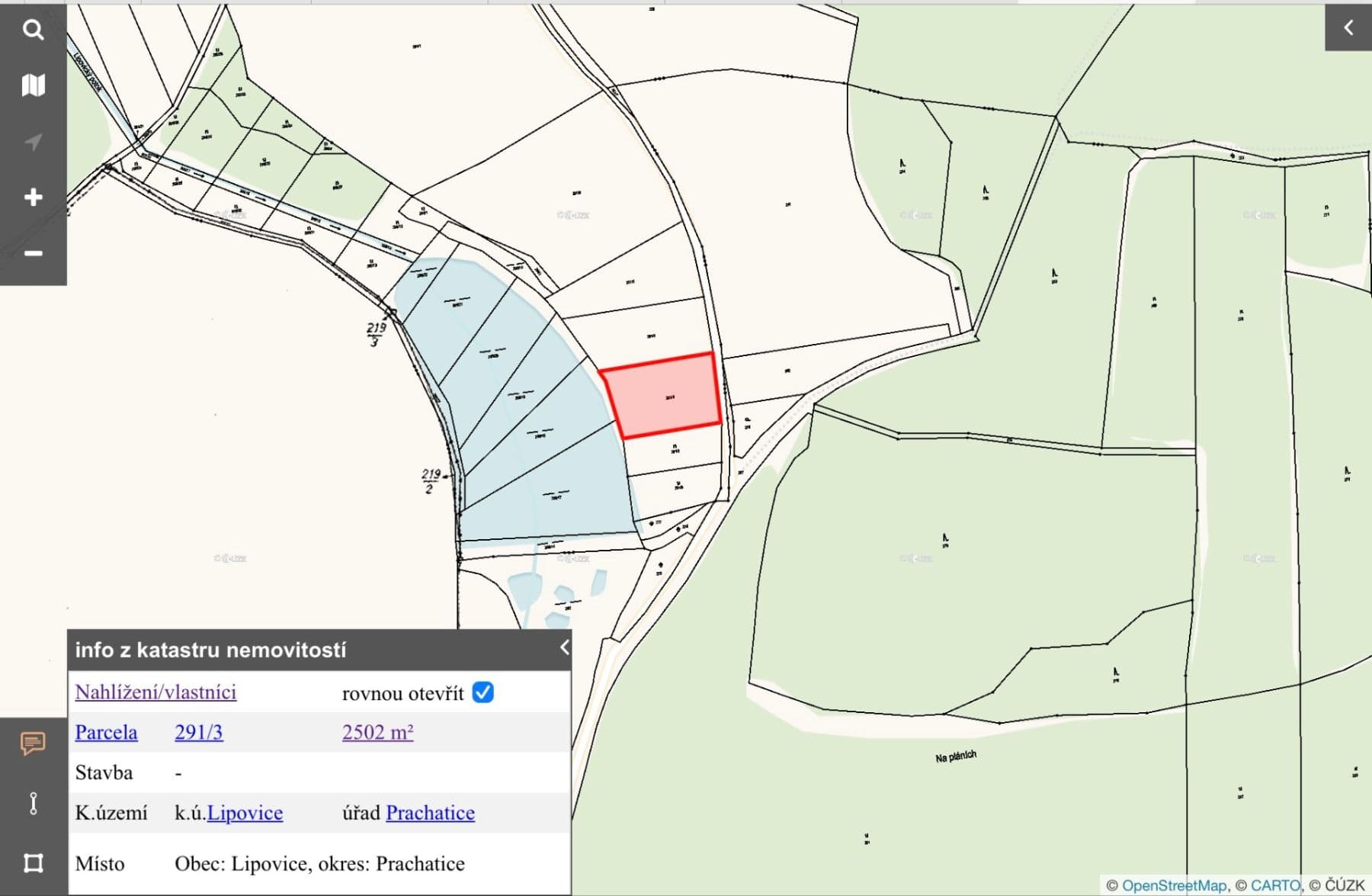Viewport: 1372px width, 896px height.
Task: Open the Parcela link
Action: click(106, 732)
